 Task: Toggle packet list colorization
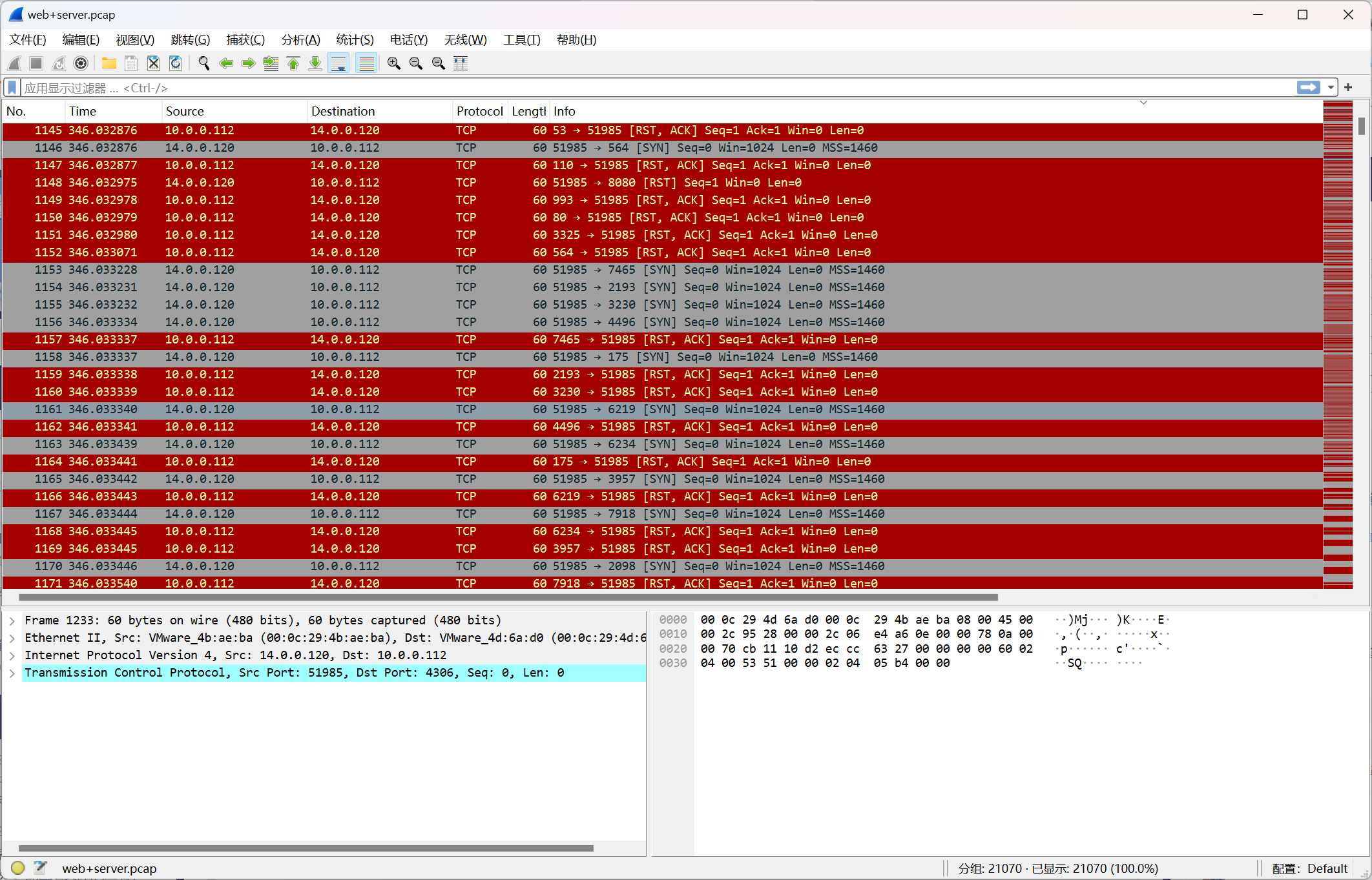366,63
